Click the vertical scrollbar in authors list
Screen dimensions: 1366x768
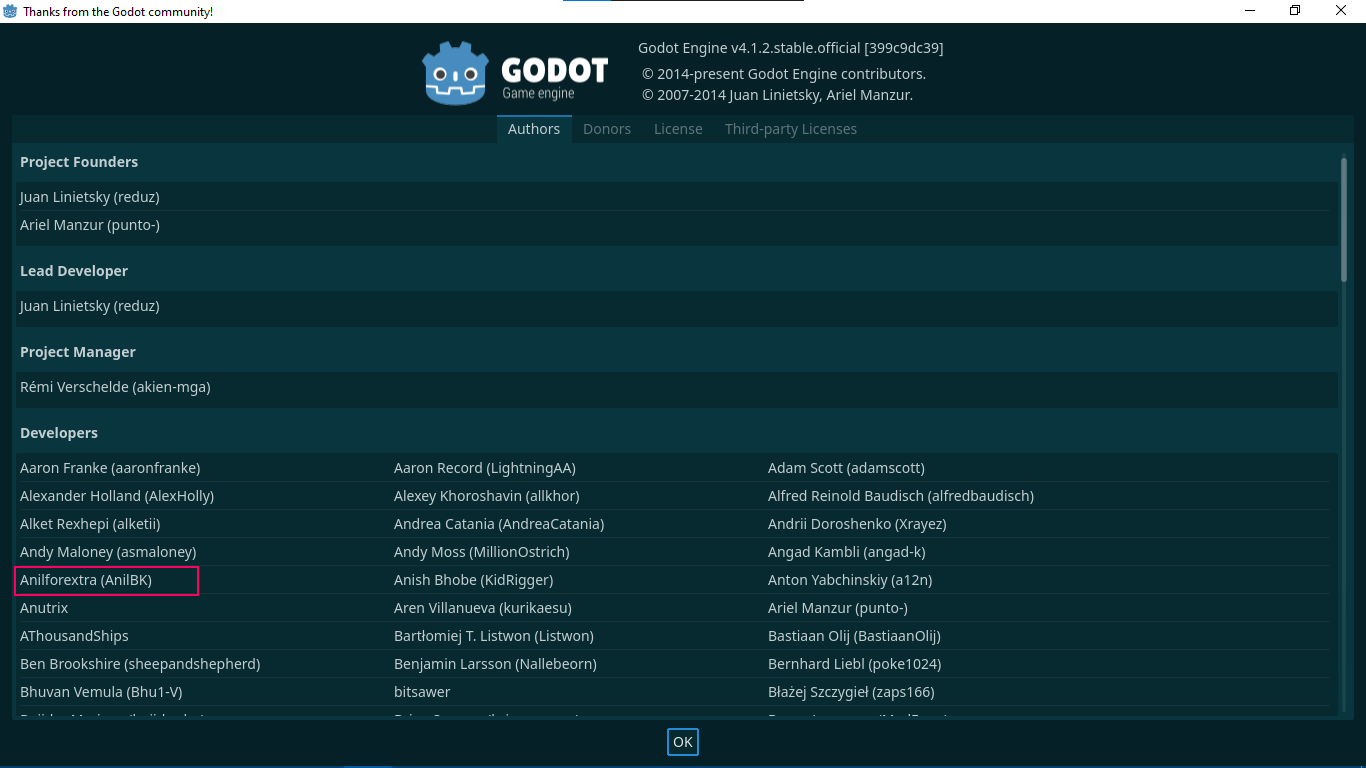pyautogui.click(x=1343, y=220)
